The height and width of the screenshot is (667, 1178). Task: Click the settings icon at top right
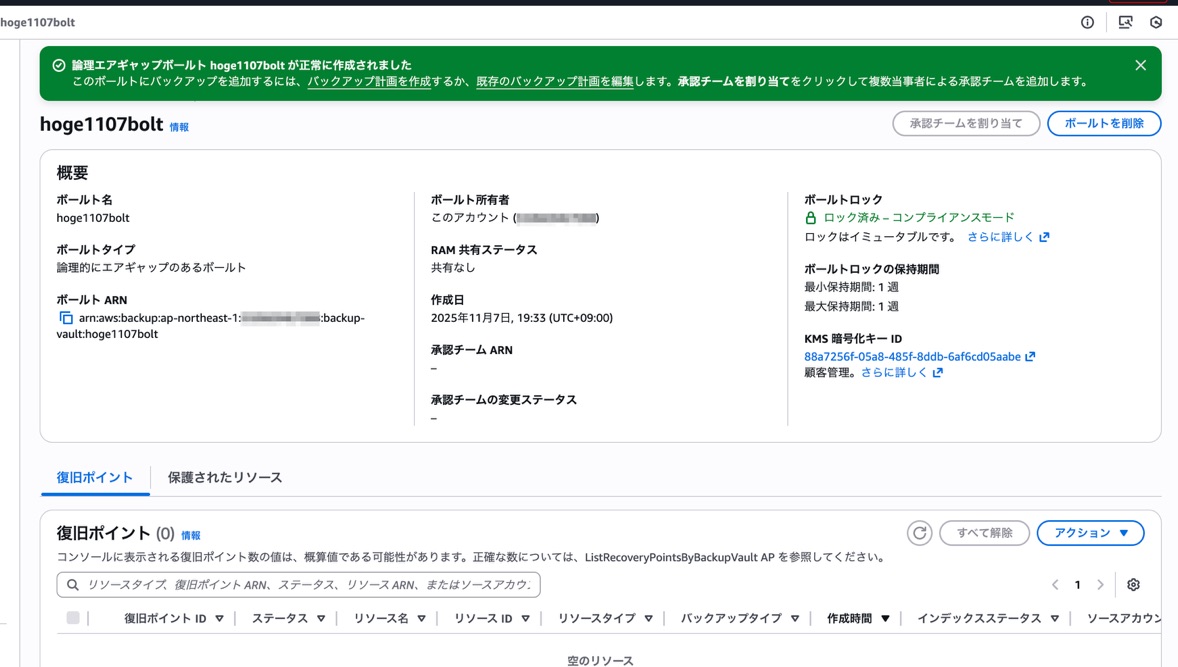pyautogui.click(x=1156, y=21)
